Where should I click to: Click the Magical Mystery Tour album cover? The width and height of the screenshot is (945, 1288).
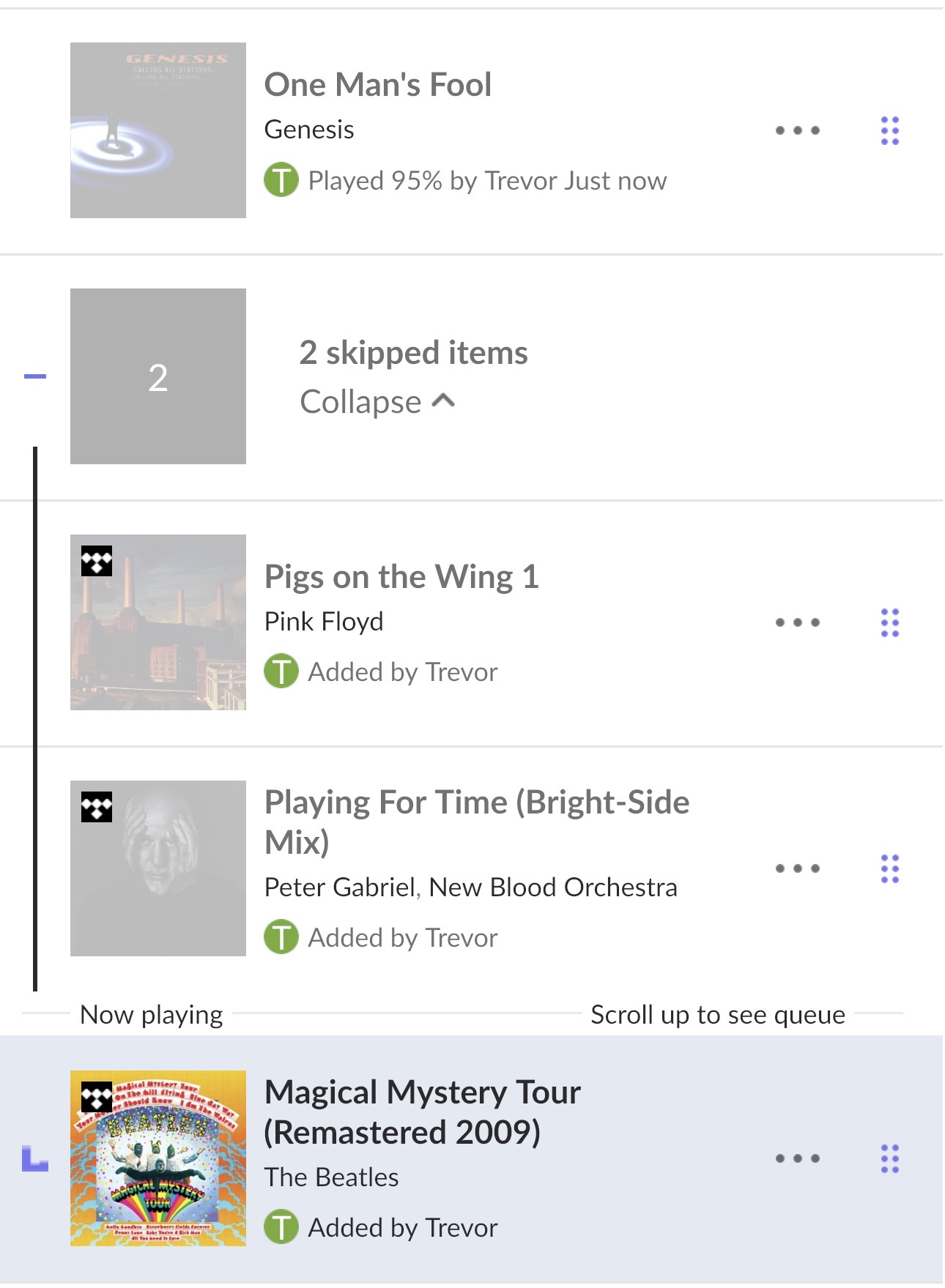click(x=158, y=1158)
